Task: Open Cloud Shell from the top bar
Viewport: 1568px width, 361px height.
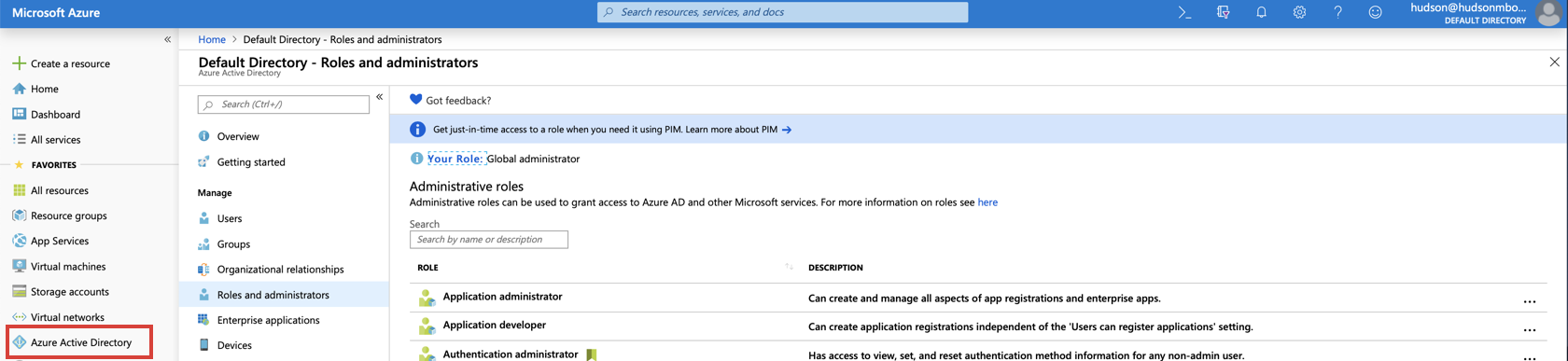Action: [1184, 12]
